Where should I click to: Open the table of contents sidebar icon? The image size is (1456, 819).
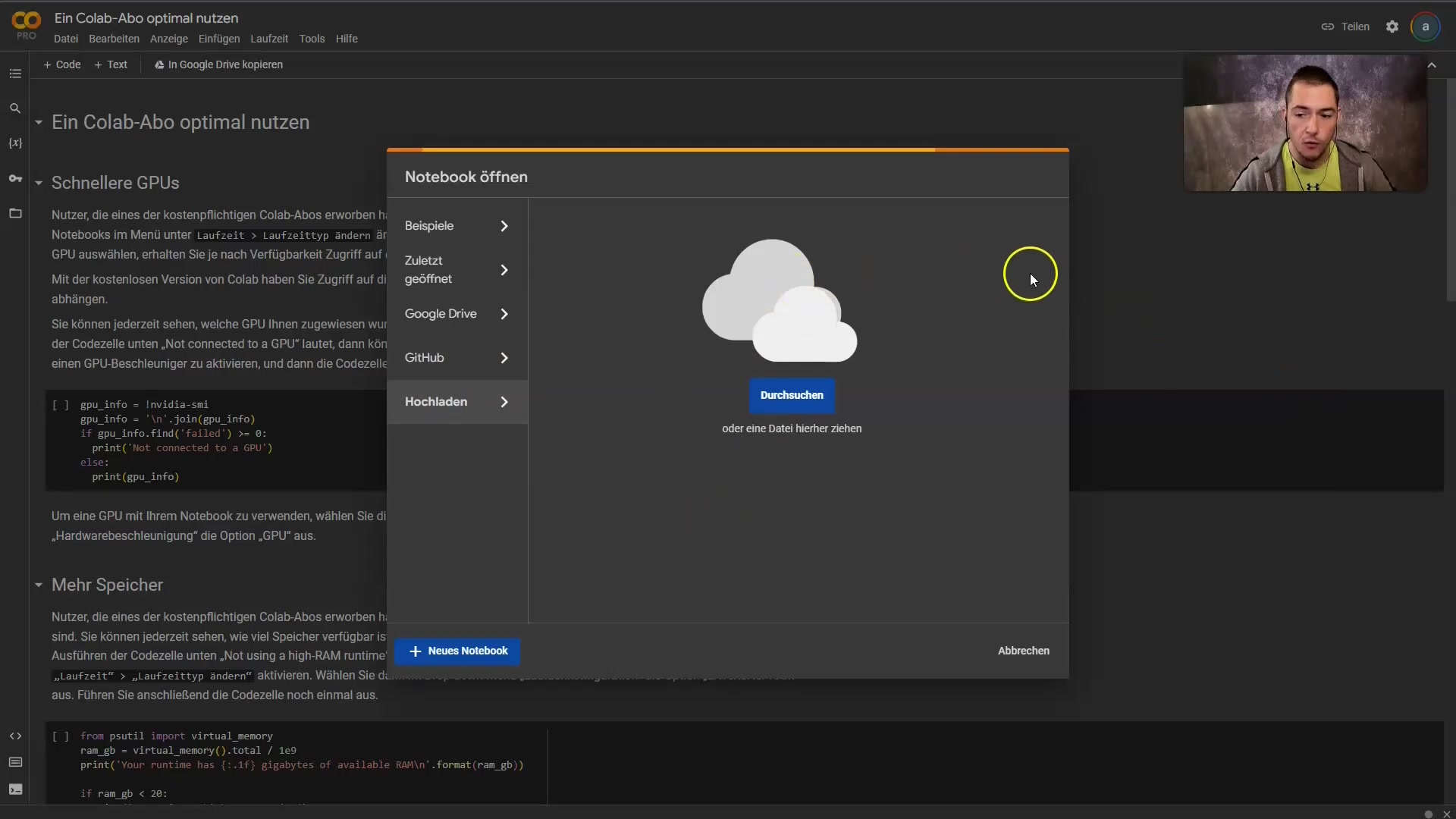click(15, 74)
